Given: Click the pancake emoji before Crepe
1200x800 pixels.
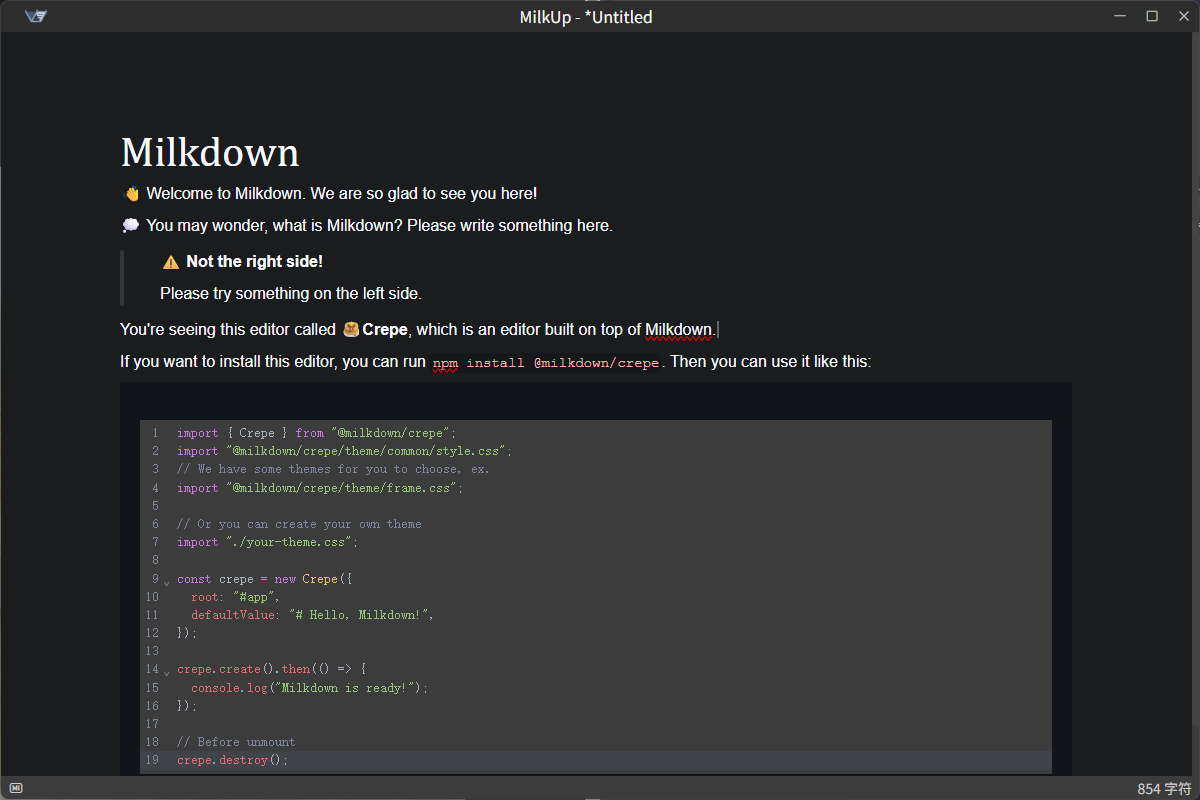Looking at the screenshot, I should pyautogui.click(x=351, y=329).
